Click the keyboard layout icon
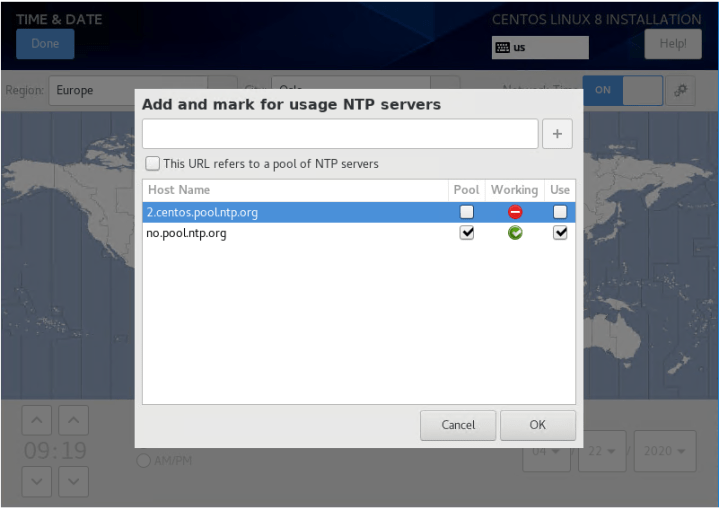Viewport: 719px width, 510px height. click(x=502, y=48)
